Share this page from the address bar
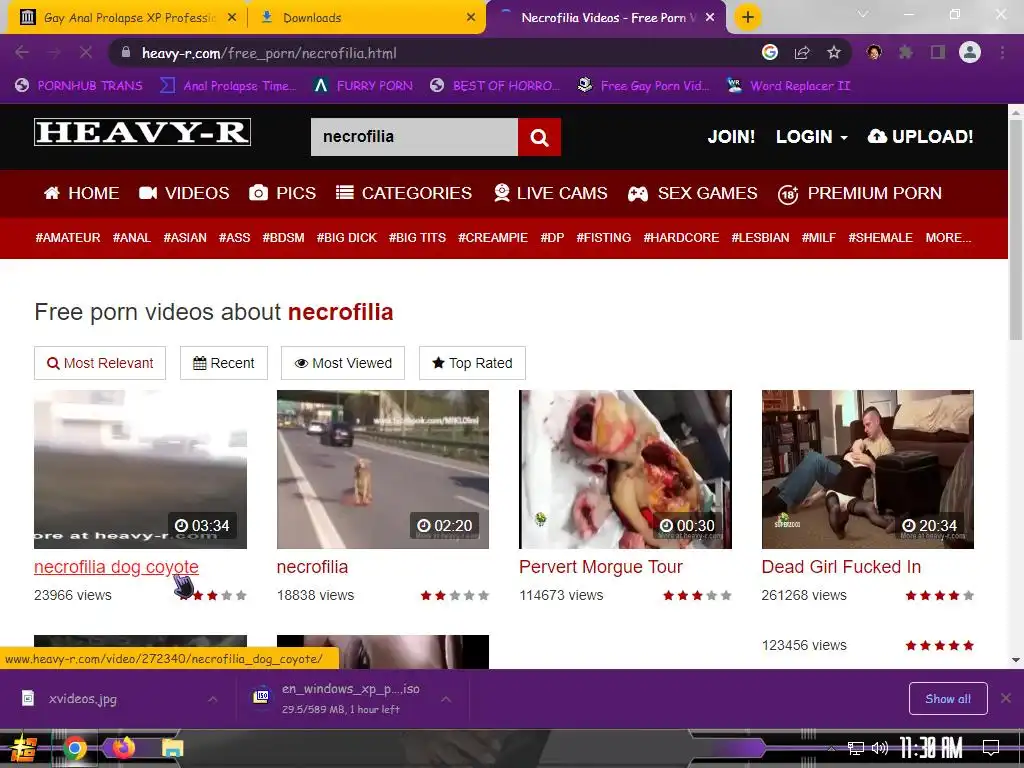Screen dimensions: 1024x768 pyautogui.click(x=802, y=53)
